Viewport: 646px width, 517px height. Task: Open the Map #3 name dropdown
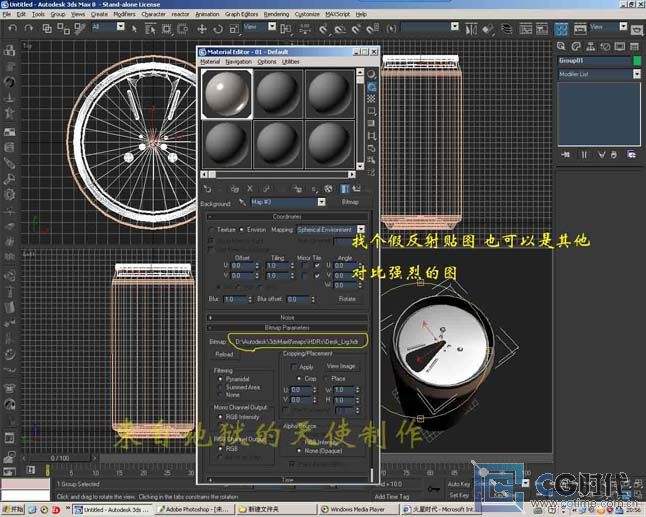click(x=321, y=202)
